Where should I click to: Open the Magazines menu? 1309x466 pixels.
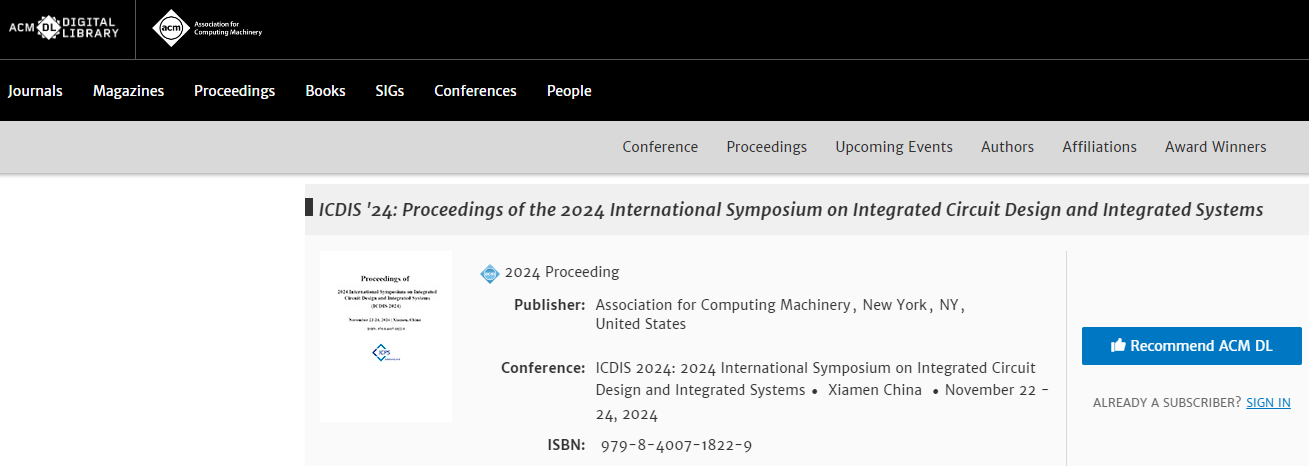click(x=128, y=91)
